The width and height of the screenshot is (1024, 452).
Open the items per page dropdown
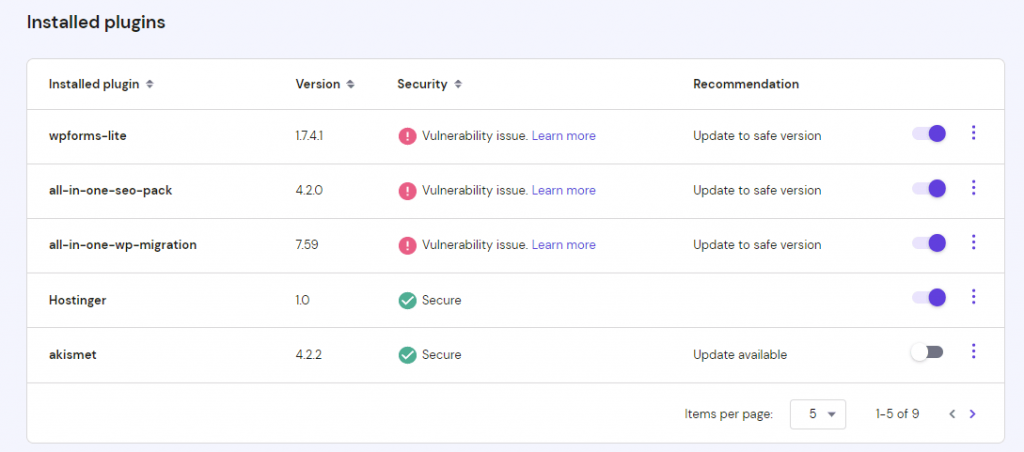(818, 413)
